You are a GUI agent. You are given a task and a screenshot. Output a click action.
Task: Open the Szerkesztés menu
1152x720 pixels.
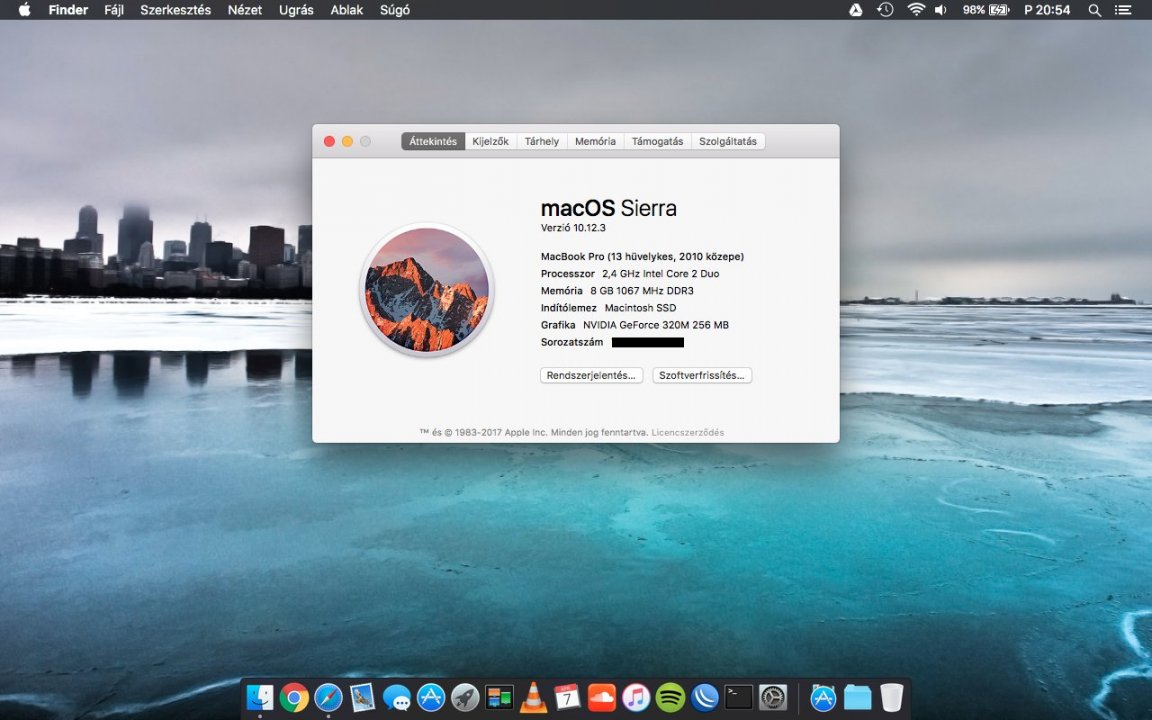point(176,10)
